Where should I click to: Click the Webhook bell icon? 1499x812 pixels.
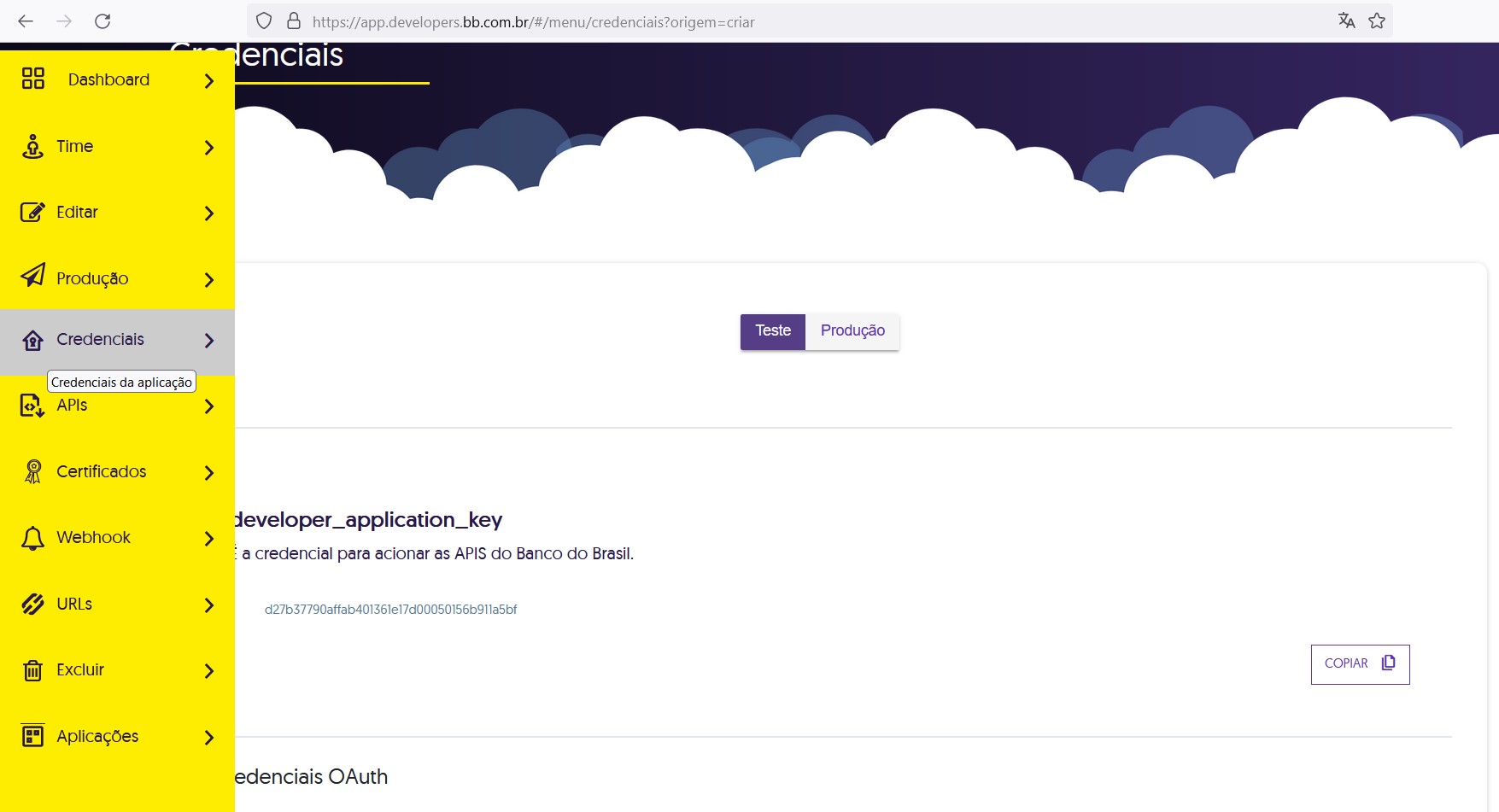tap(33, 538)
